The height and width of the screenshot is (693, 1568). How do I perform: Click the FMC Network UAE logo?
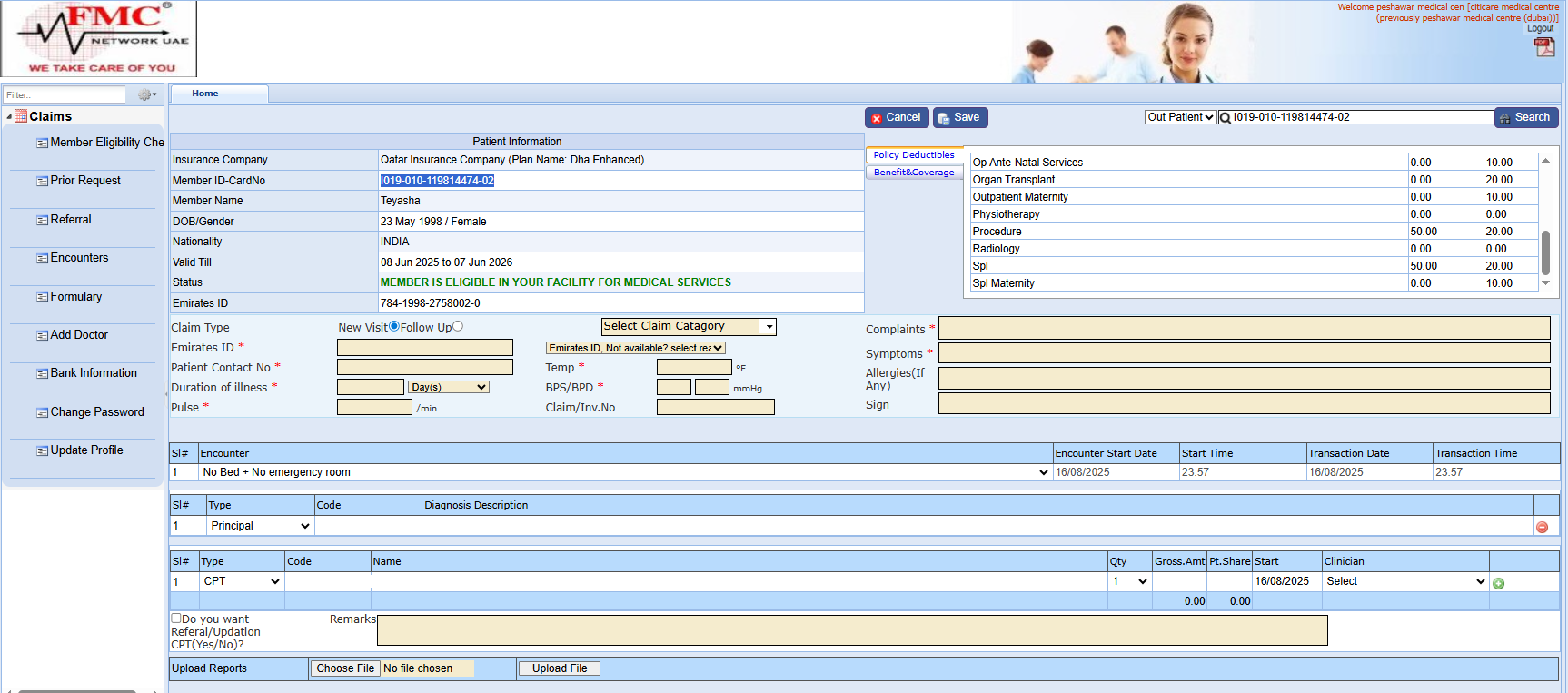click(x=99, y=39)
